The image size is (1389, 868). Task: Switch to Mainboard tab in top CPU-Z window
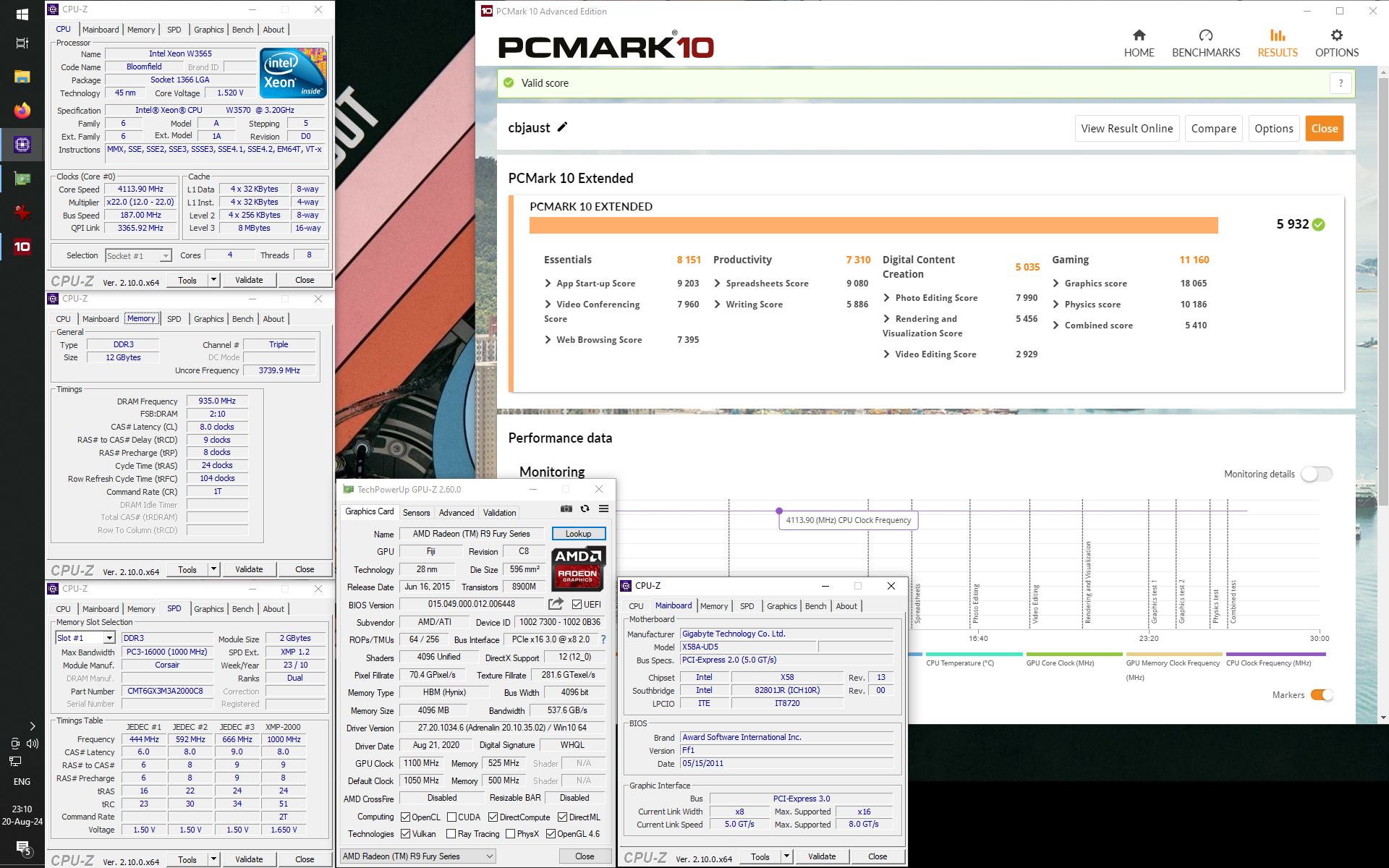coord(101,30)
